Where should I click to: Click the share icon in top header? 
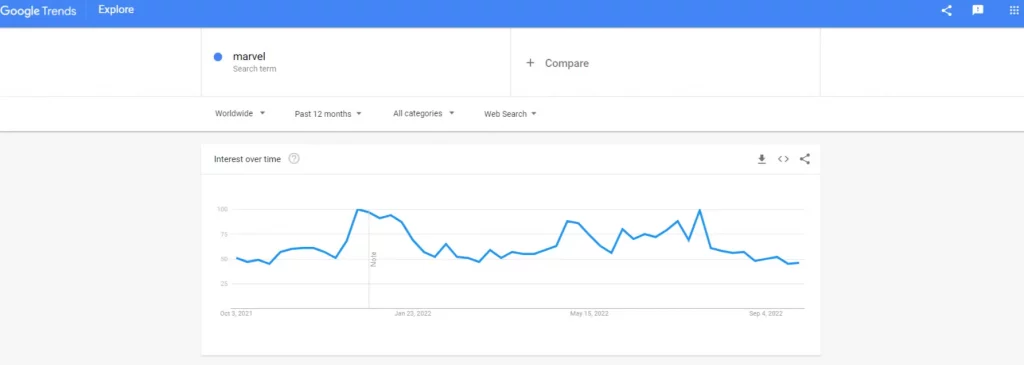tap(946, 10)
